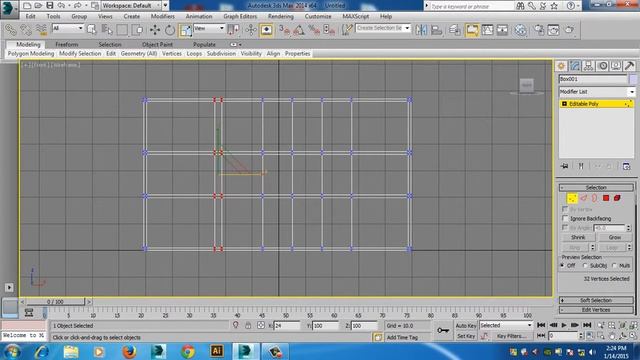
Task: Select the Multi preview selection radio
Action: pos(614,265)
